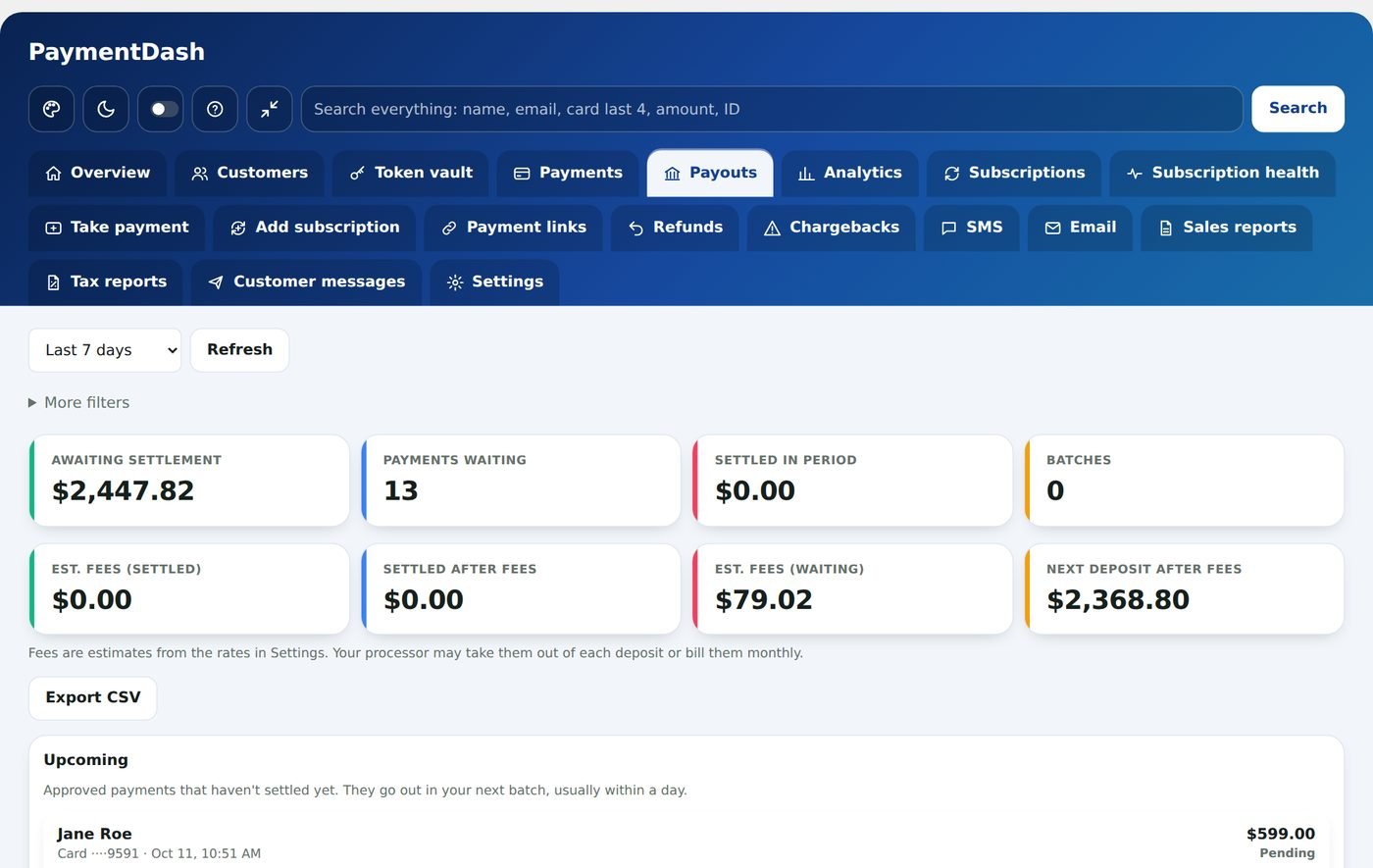The height and width of the screenshot is (868, 1373).
Task: Open the color theme palette icon
Action: (x=51, y=109)
